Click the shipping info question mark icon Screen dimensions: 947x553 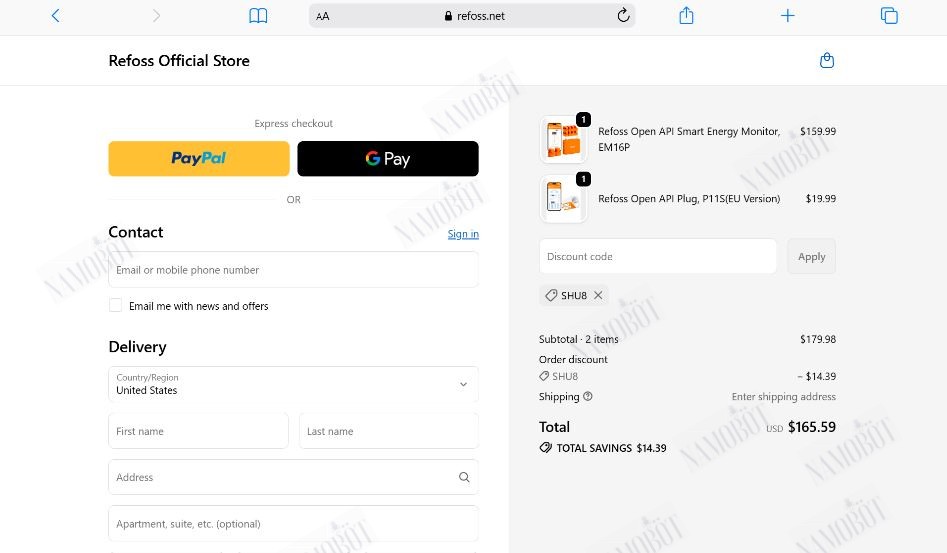click(588, 397)
